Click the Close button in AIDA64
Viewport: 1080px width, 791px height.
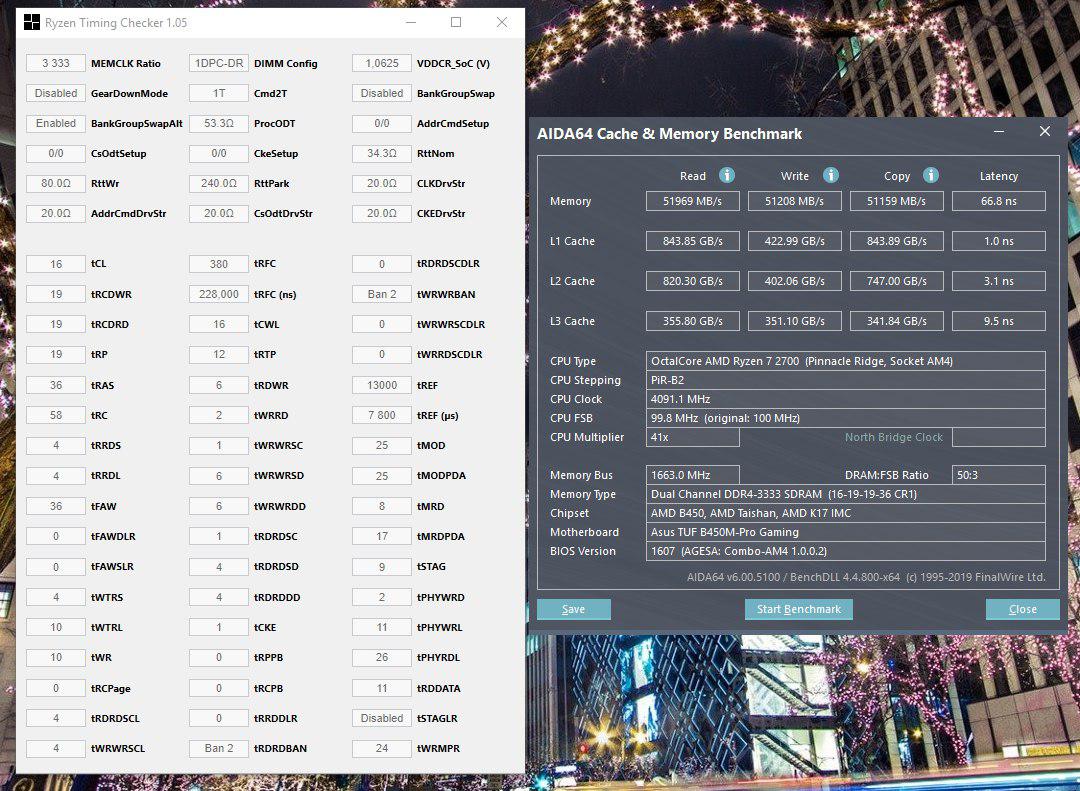1023,609
